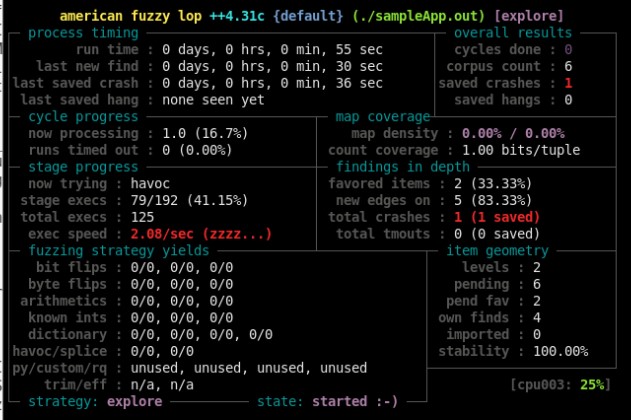Click total tmouts value '0 (0 saved)'
The image size is (631, 420).
coord(497,234)
